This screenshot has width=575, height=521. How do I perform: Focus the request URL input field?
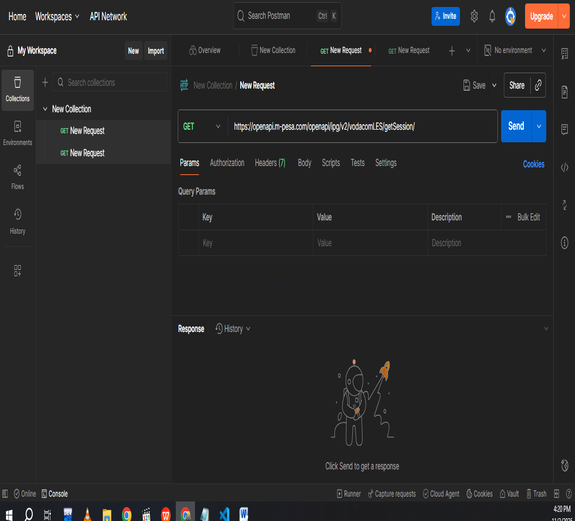362,126
